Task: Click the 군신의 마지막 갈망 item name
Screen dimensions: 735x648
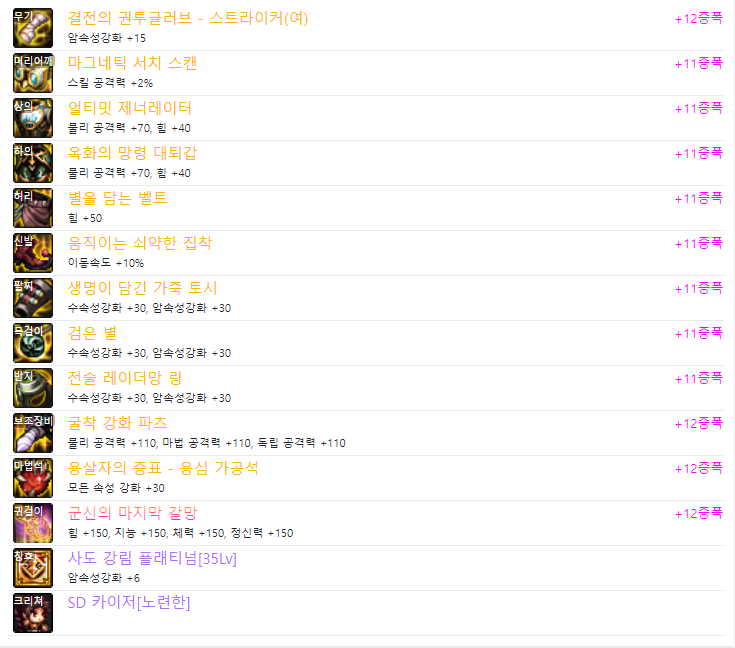Action: click(132, 513)
